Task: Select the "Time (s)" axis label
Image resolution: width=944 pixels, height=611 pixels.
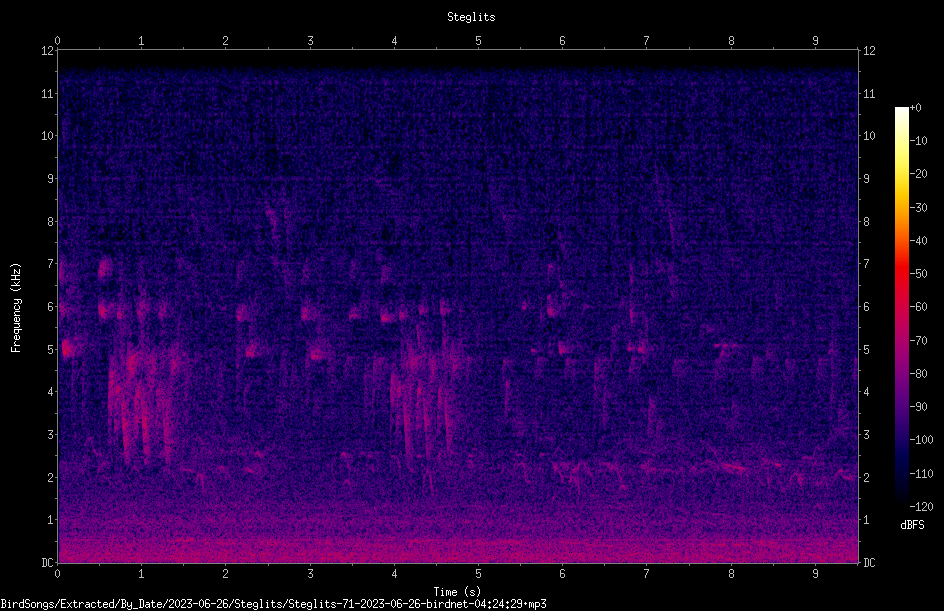Action: [457, 592]
